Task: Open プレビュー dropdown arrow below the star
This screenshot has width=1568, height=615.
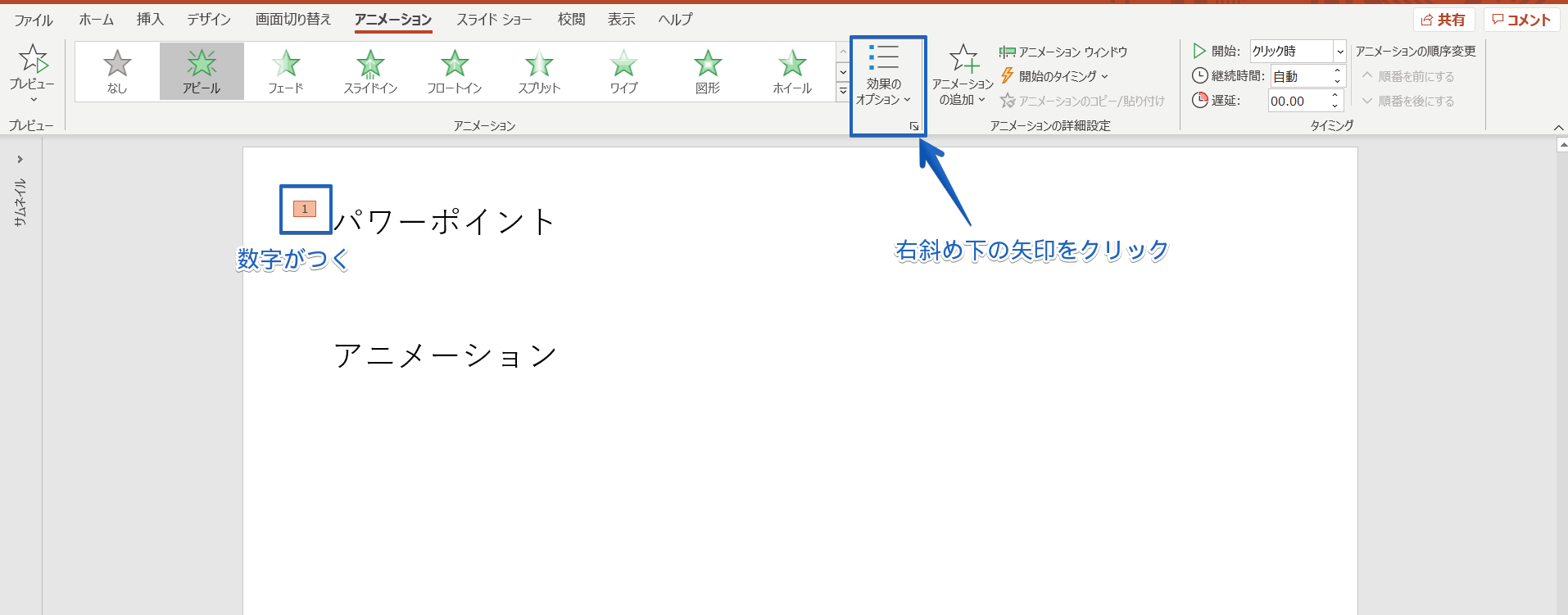Action: click(34, 100)
